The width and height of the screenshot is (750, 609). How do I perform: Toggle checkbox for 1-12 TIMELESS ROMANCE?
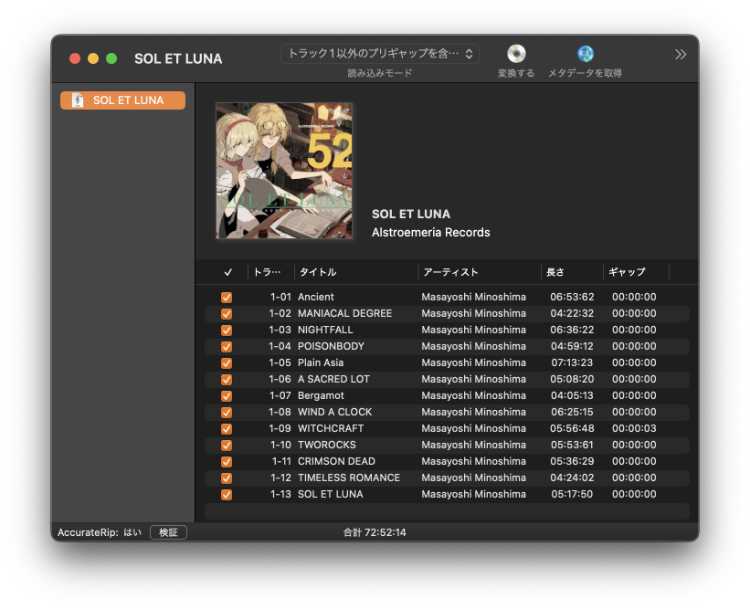pos(226,478)
